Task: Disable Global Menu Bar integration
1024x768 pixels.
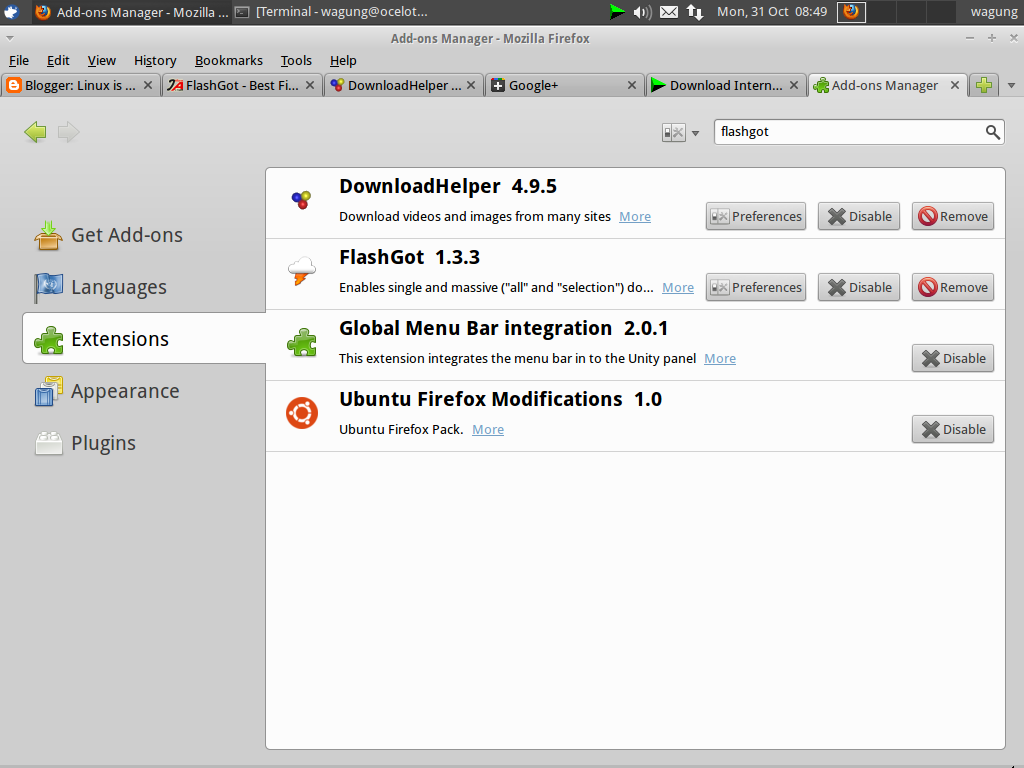Action: point(953,359)
